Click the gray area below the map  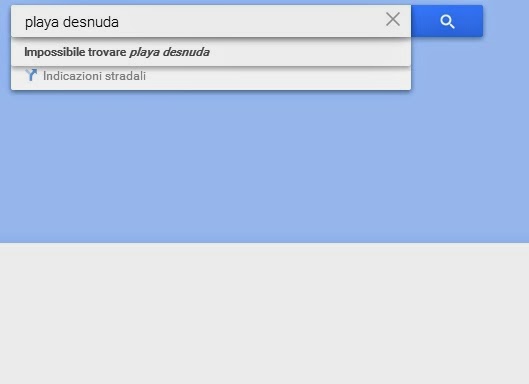point(264,314)
